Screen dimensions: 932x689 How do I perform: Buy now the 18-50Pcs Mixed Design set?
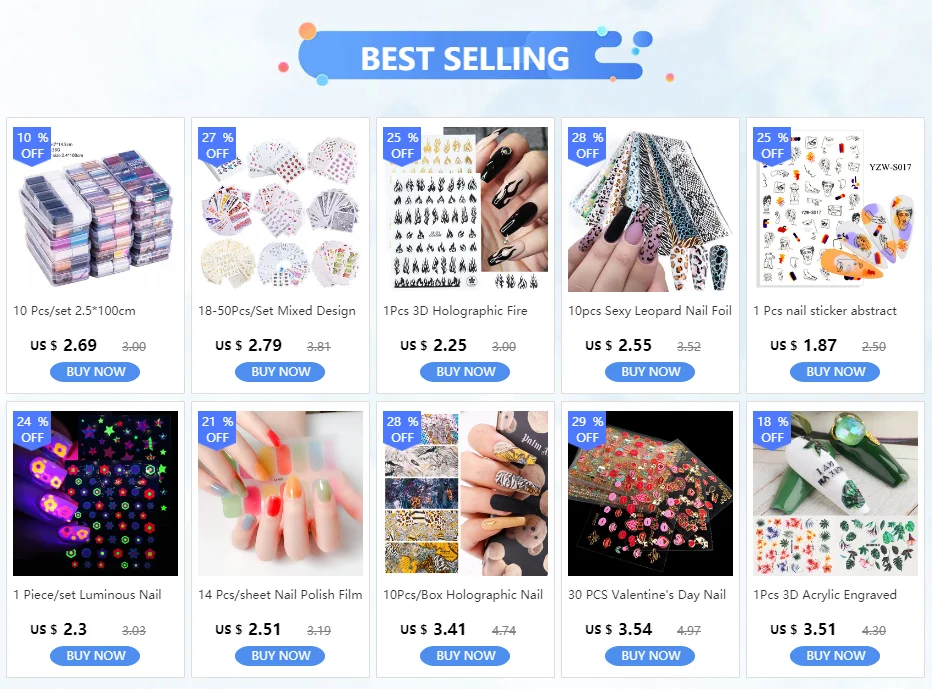click(x=281, y=372)
